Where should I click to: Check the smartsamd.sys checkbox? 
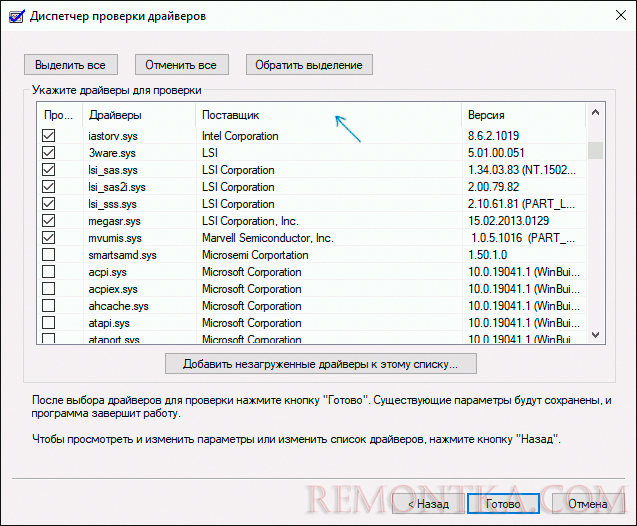[49, 255]
